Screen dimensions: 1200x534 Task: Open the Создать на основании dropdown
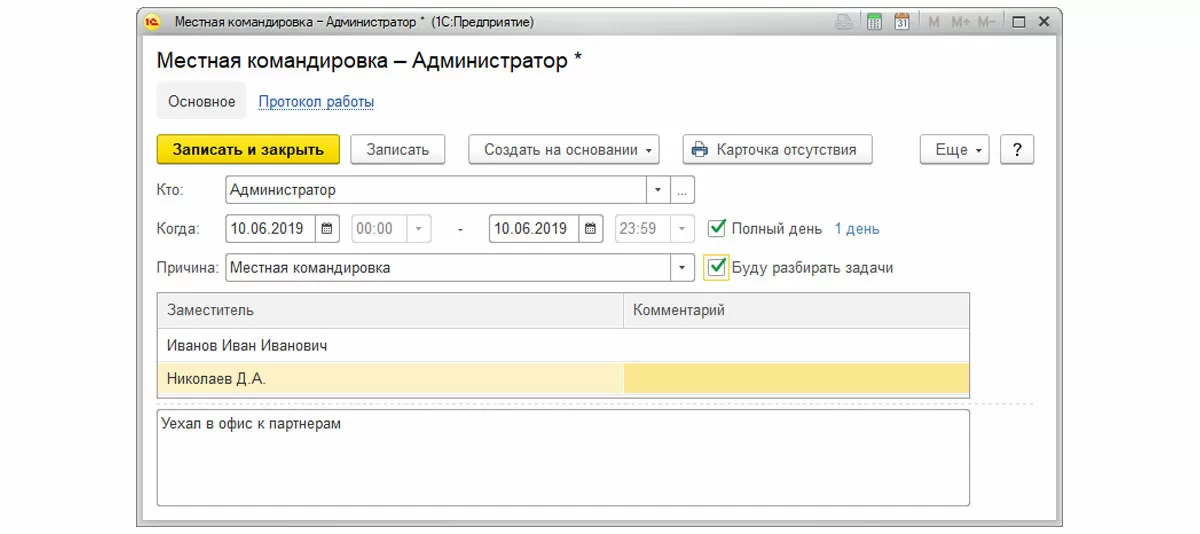pyautogui.click(x=564, y=150)
